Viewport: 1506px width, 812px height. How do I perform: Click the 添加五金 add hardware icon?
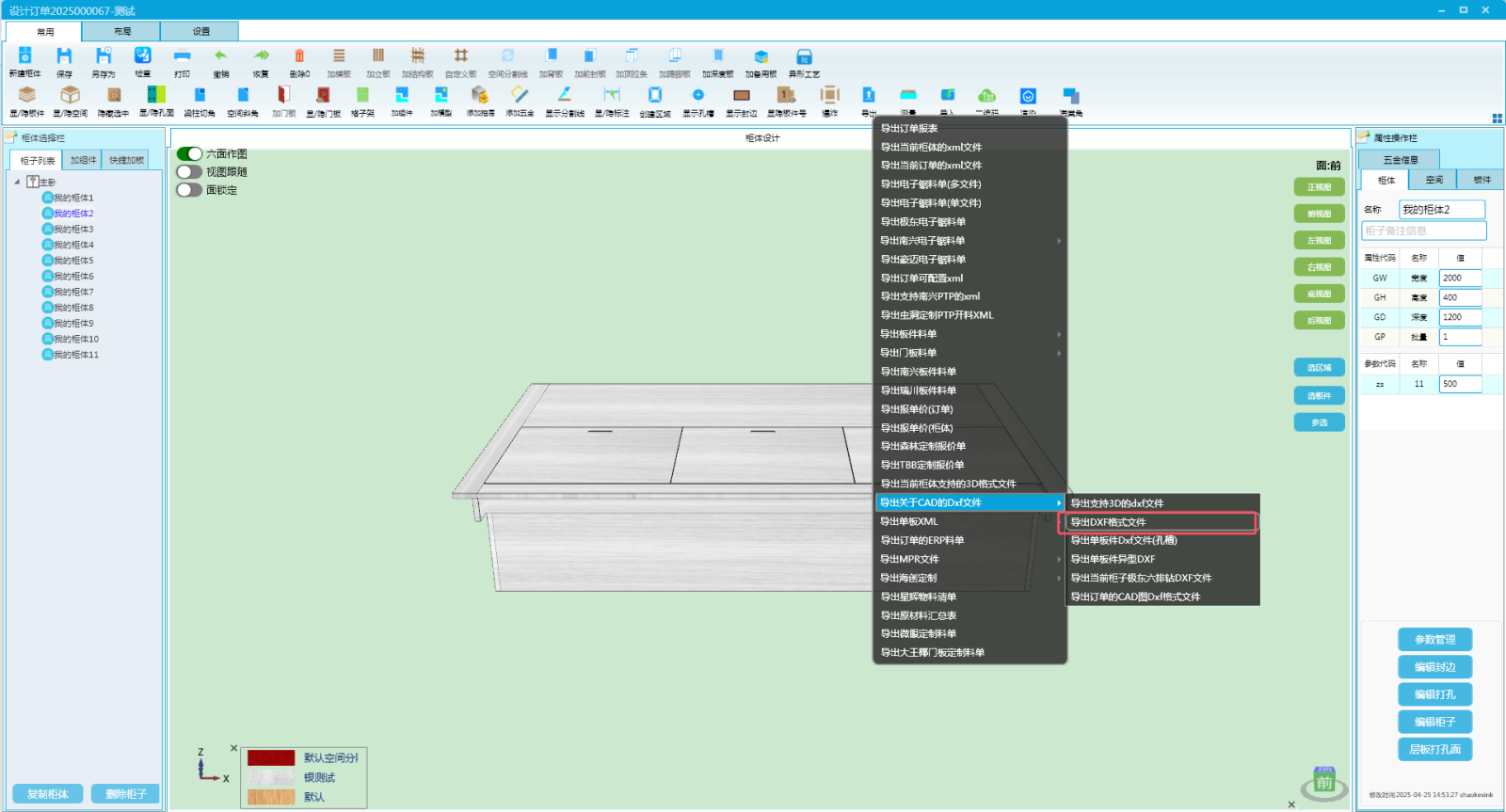point(520,95)
